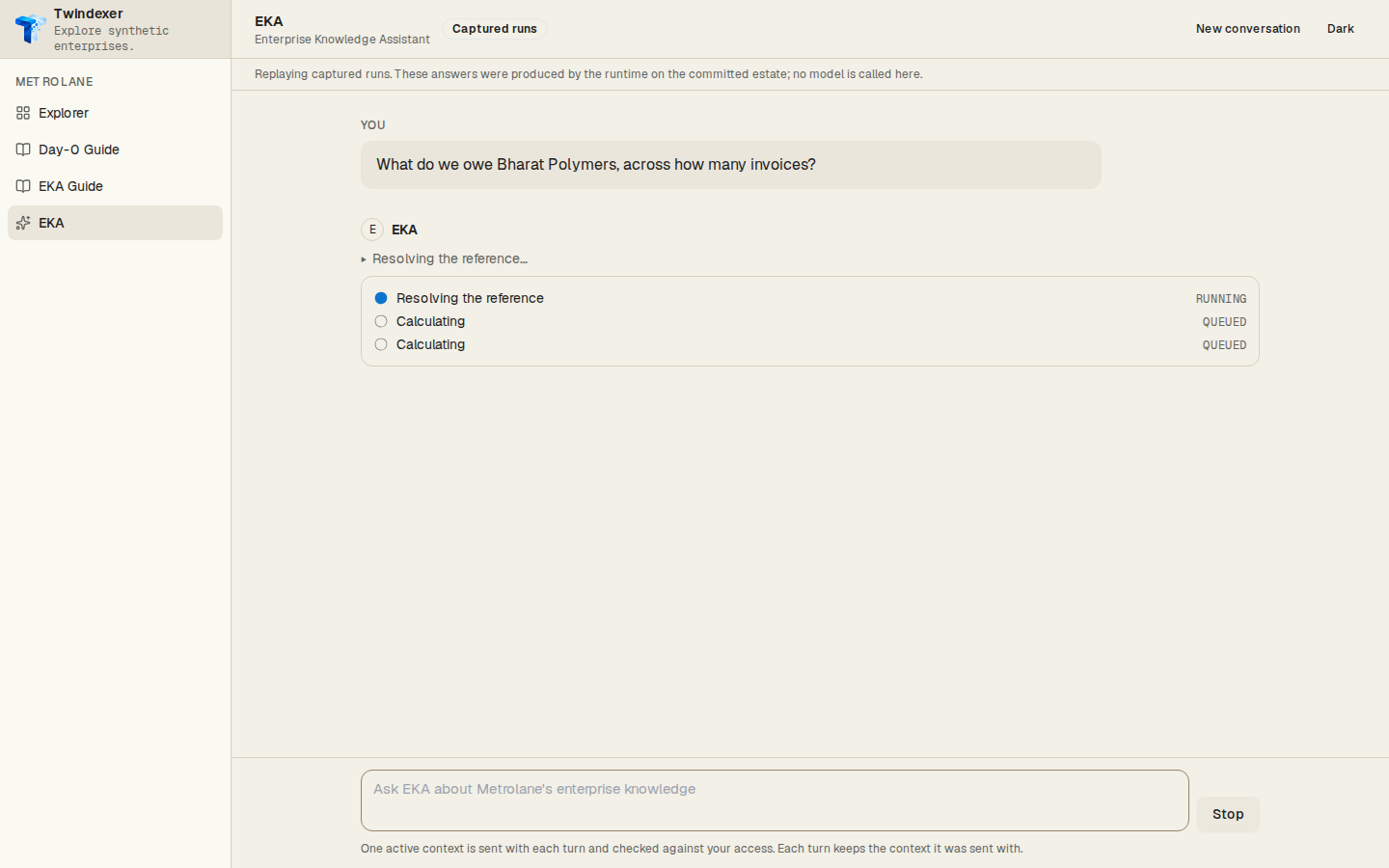Click the user question message bubble
This screenshot has width=1389, height=868.
point(731,165)
